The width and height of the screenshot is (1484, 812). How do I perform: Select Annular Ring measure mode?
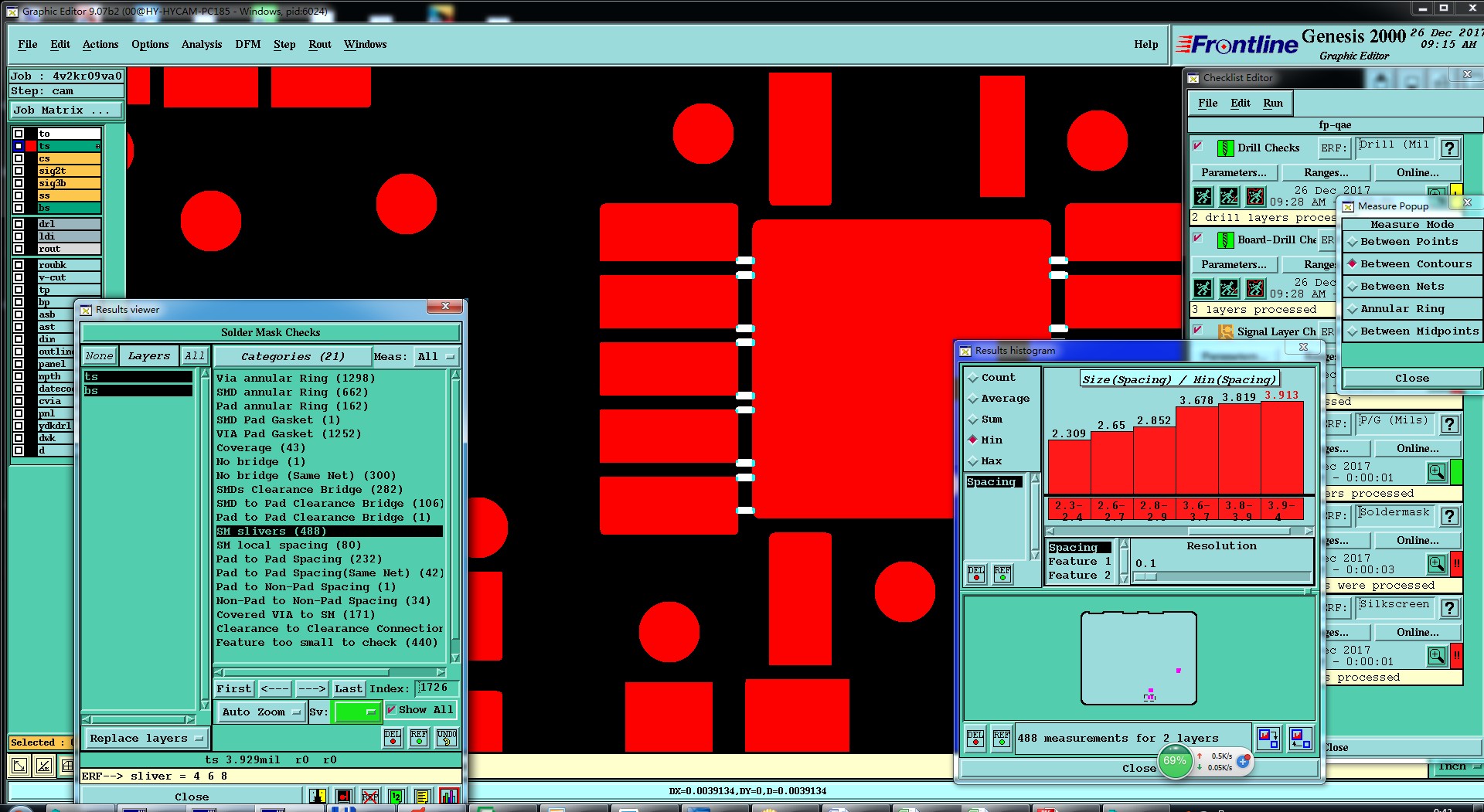point(1411,309)
